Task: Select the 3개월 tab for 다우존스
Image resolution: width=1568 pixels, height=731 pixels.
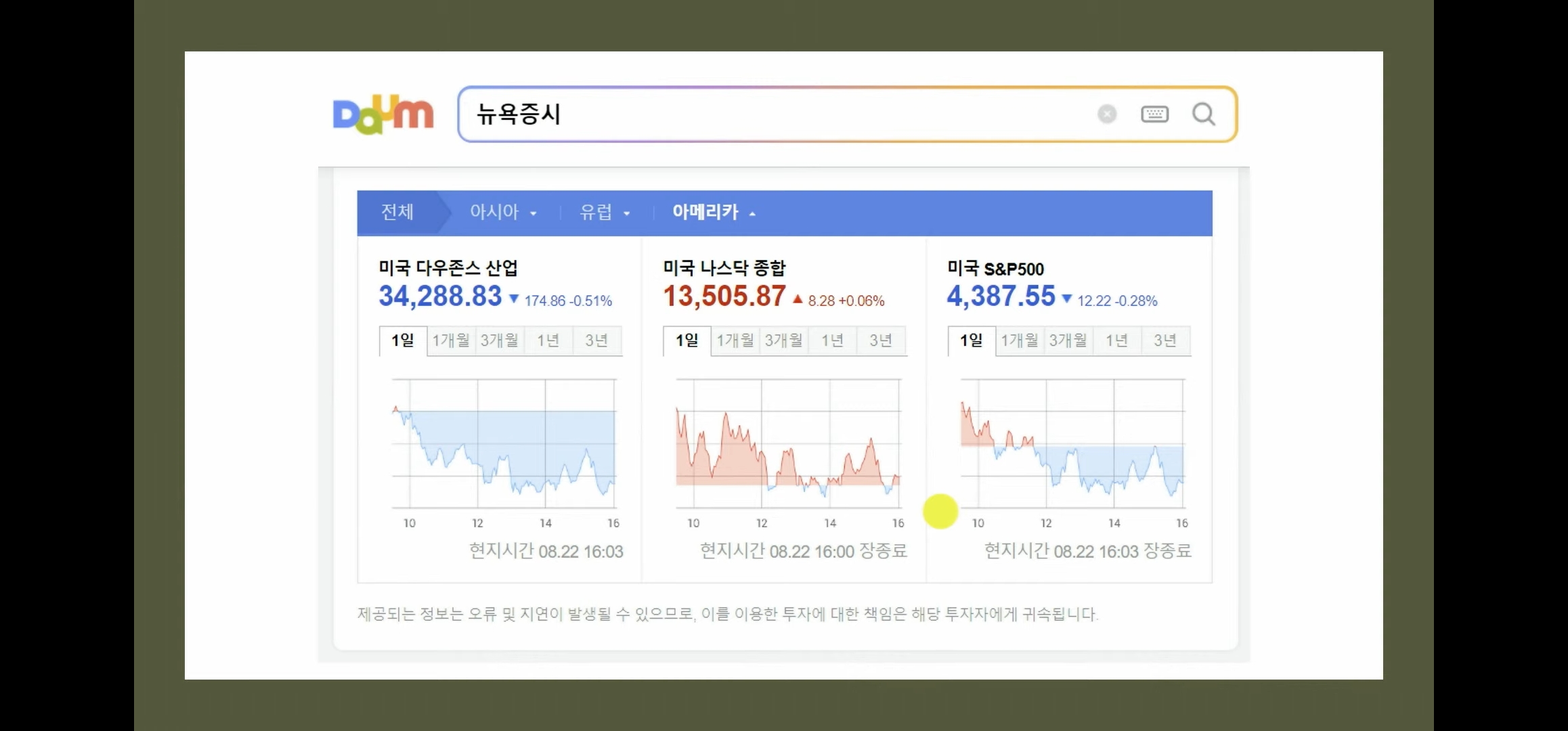Action: pos(500,340)
